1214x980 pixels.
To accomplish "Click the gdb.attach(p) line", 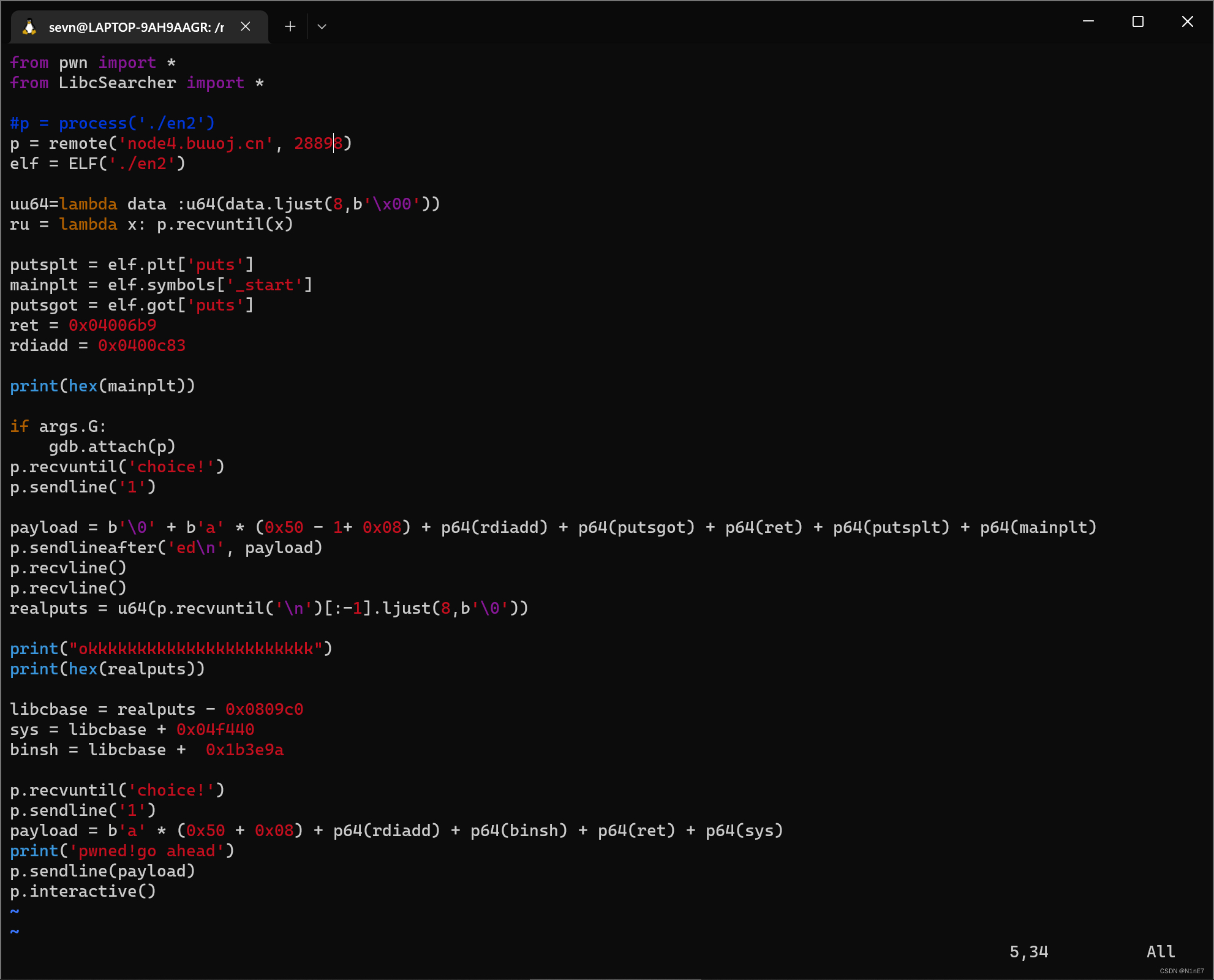I will [113, 447].
